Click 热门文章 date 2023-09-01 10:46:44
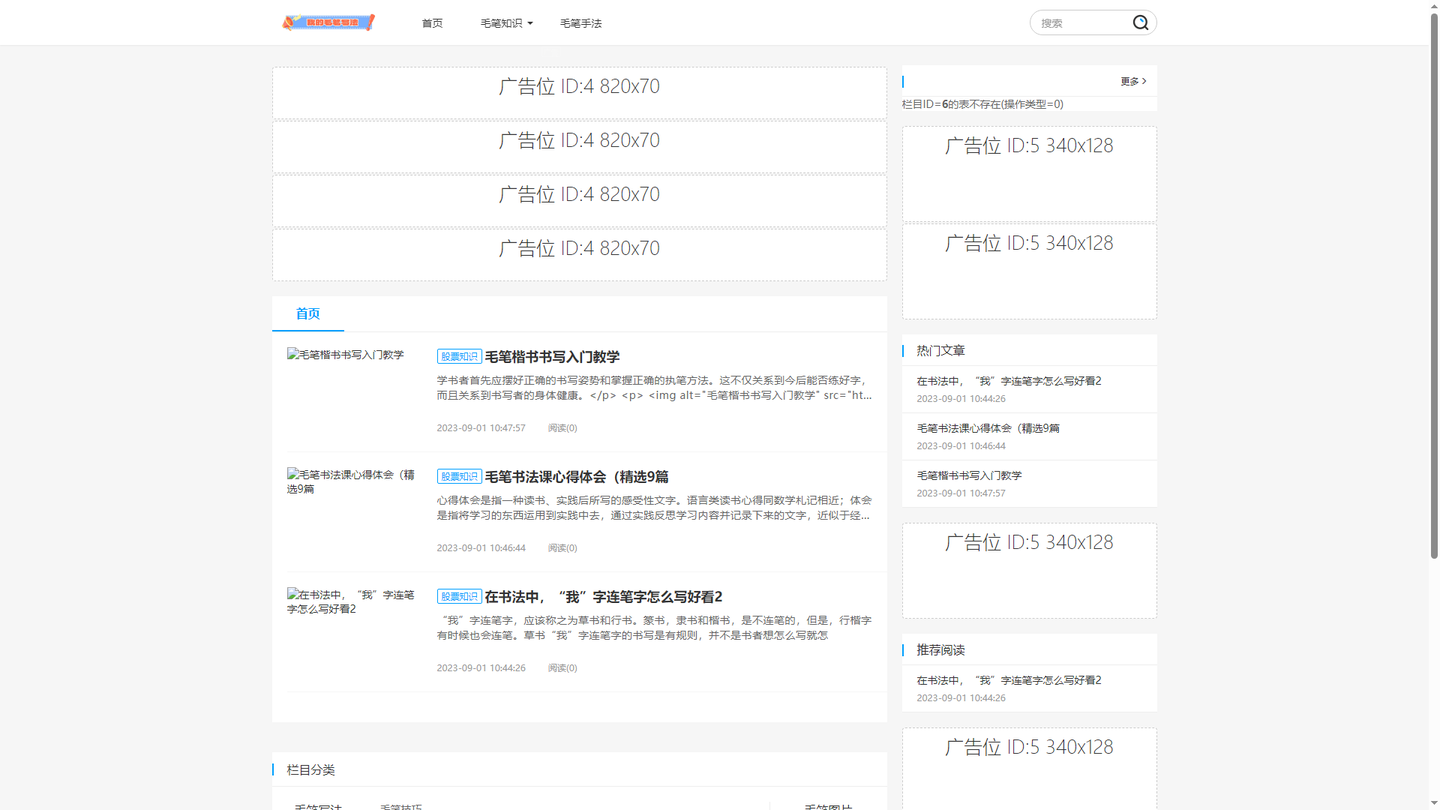1440x810 pixels. point(961,446)
